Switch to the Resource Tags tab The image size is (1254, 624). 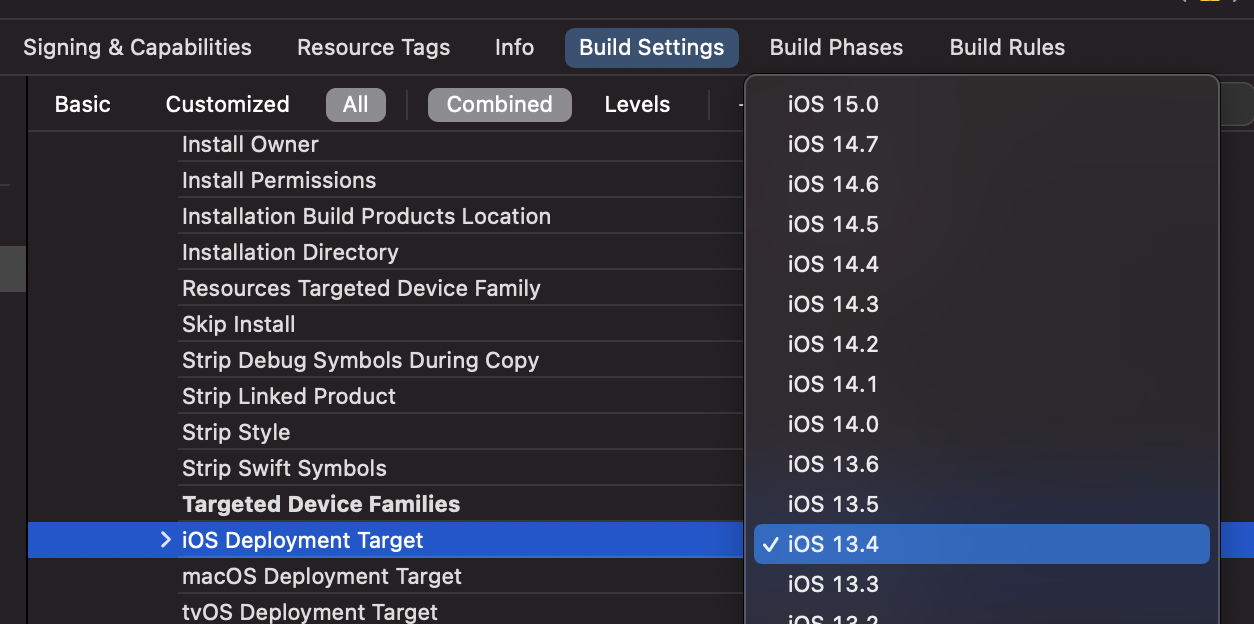373,47
